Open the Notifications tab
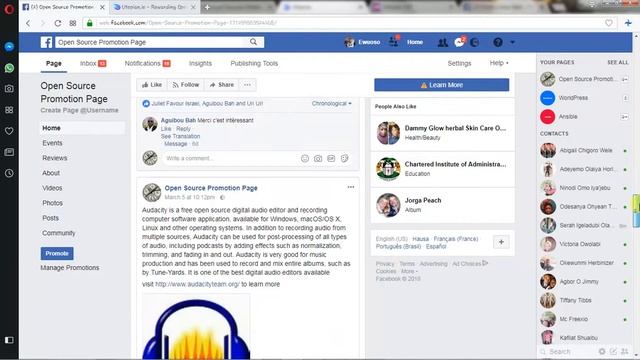 point(147,63)
